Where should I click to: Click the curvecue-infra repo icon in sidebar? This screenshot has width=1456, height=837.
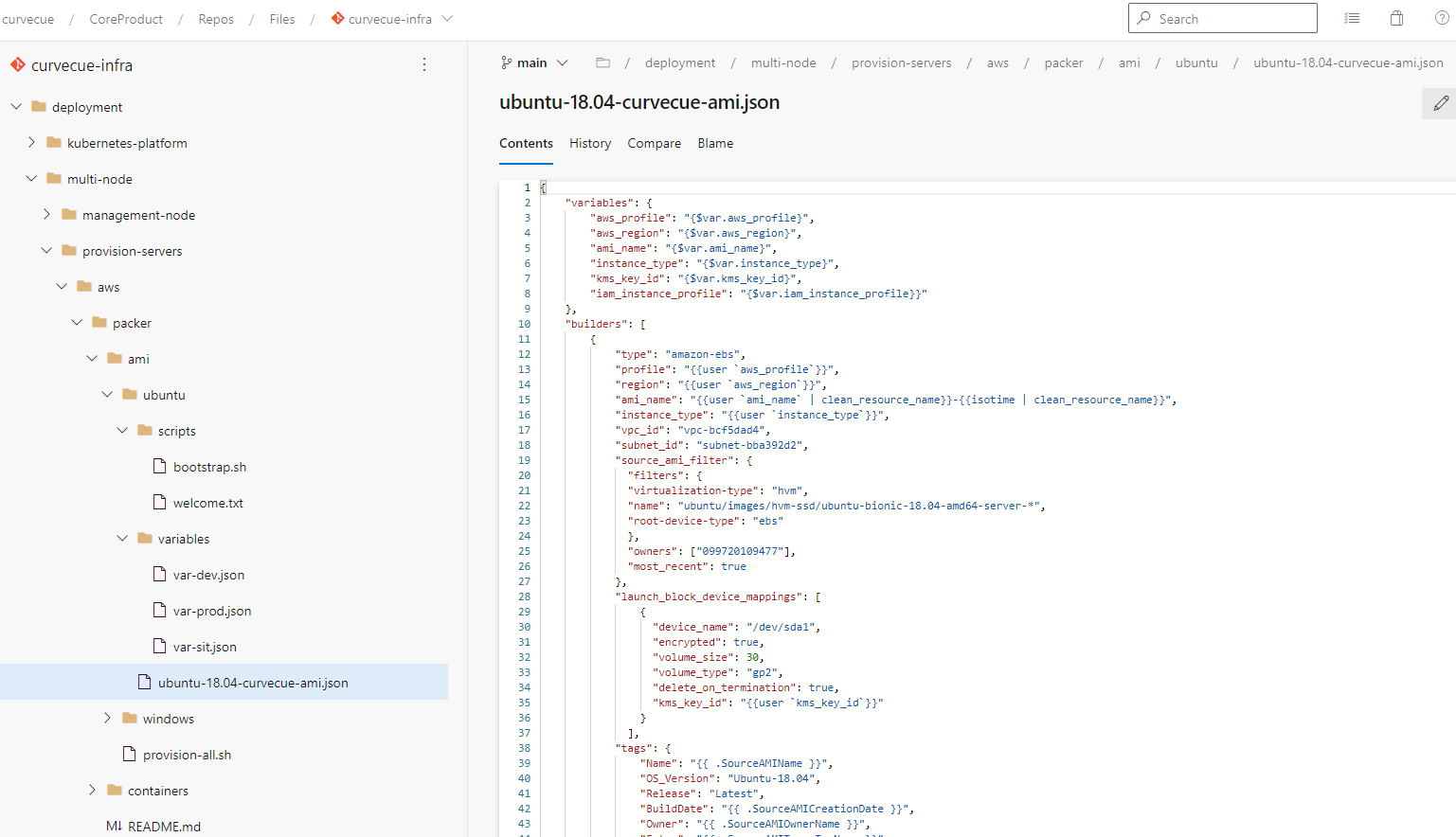click(18, 64)
